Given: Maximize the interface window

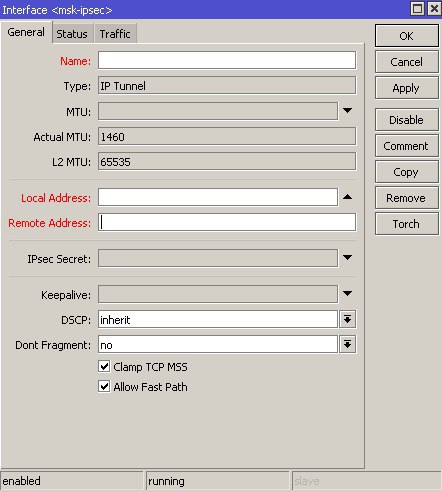Looking at the screenshot, I should coord(417,9).
